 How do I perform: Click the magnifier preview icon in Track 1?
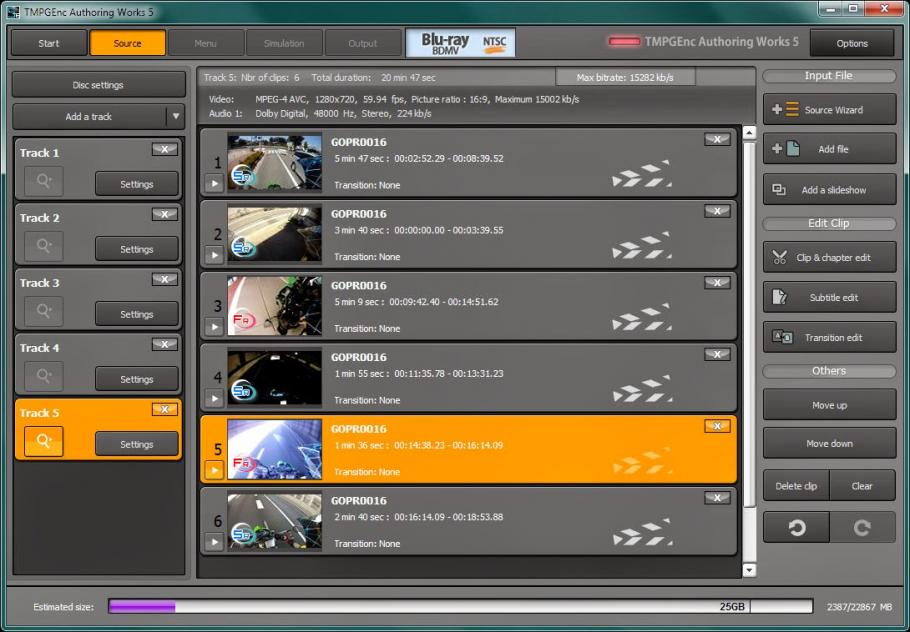44,183
